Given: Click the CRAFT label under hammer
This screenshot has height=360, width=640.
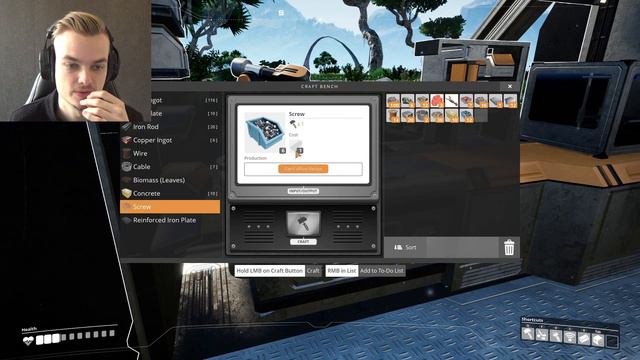Looking at the screenshot, I should point(303,242).
